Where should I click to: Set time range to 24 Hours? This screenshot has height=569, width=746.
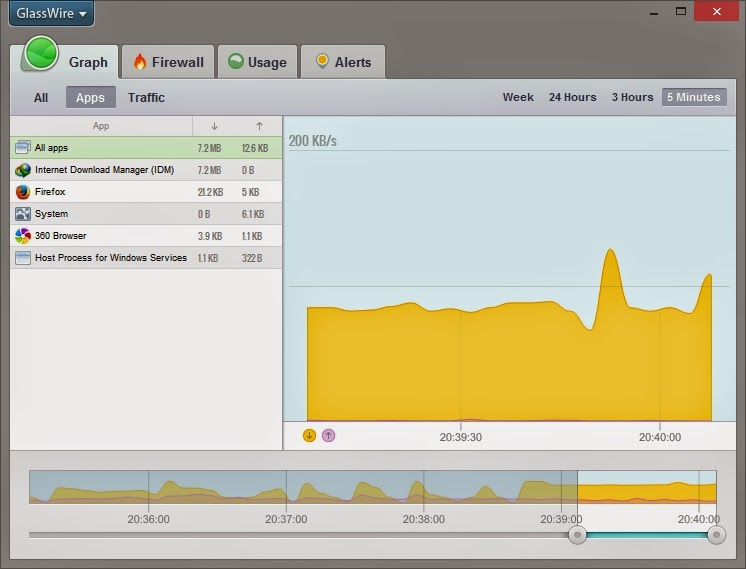coord(572,97)
